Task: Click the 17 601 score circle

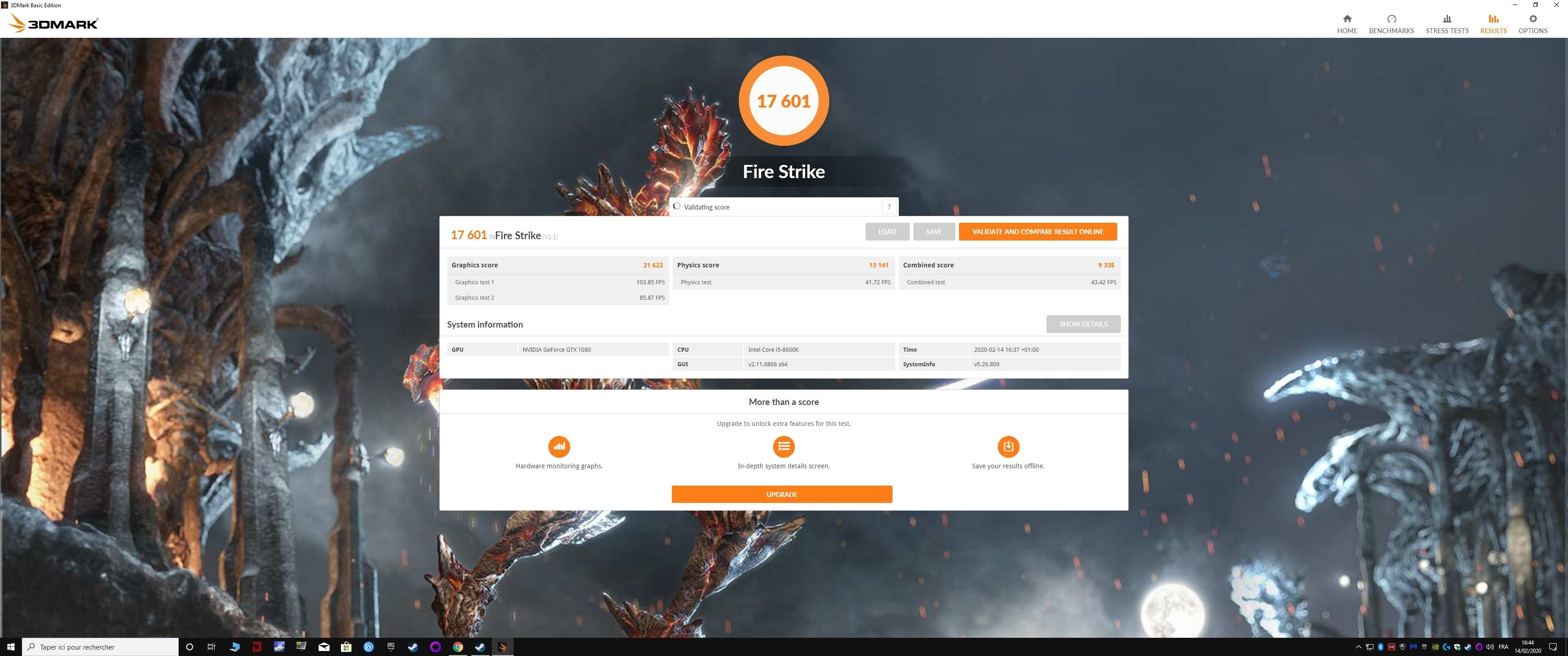Action: click(x=784, y=100)
